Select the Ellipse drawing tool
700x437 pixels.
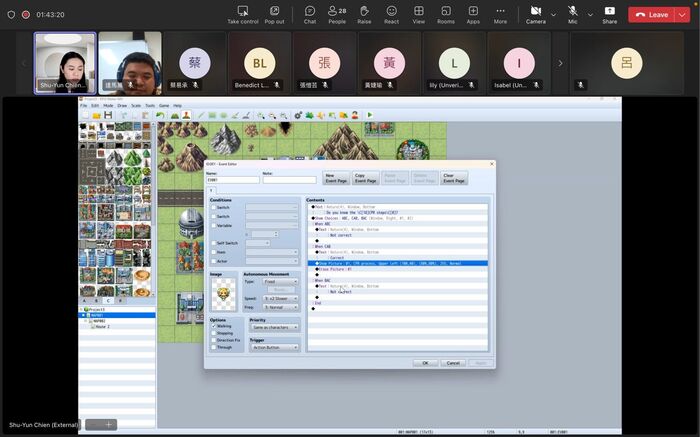point(224,115)
